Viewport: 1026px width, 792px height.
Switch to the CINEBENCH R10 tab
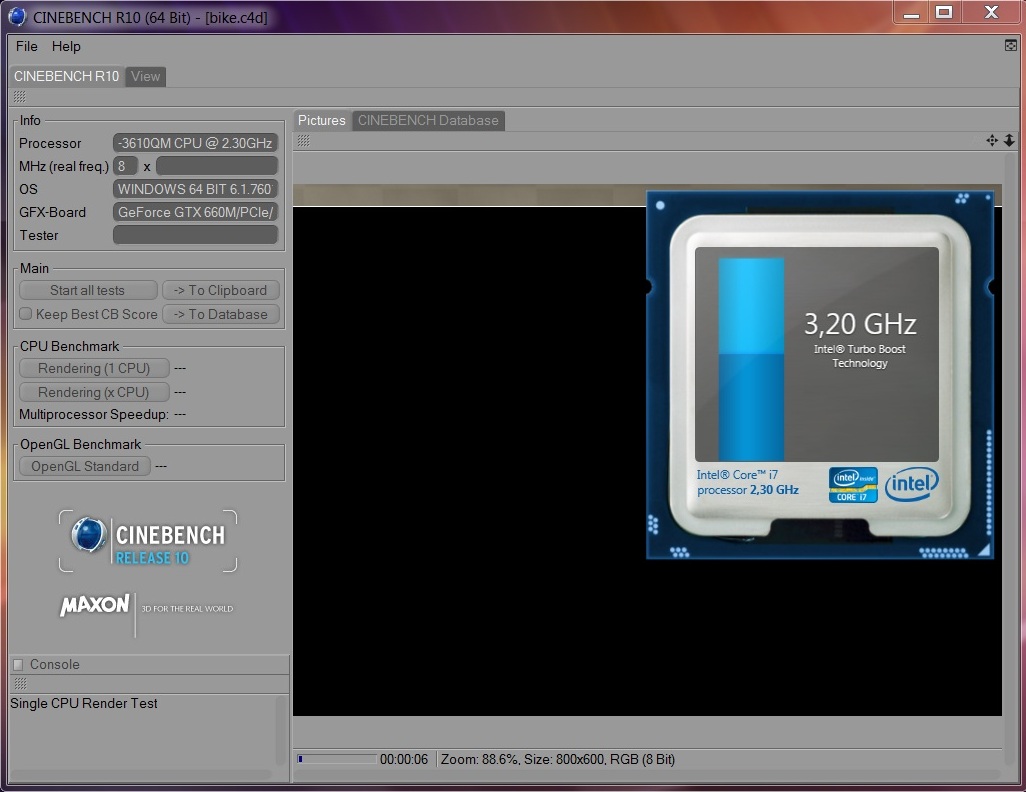[x=66, y=76]
